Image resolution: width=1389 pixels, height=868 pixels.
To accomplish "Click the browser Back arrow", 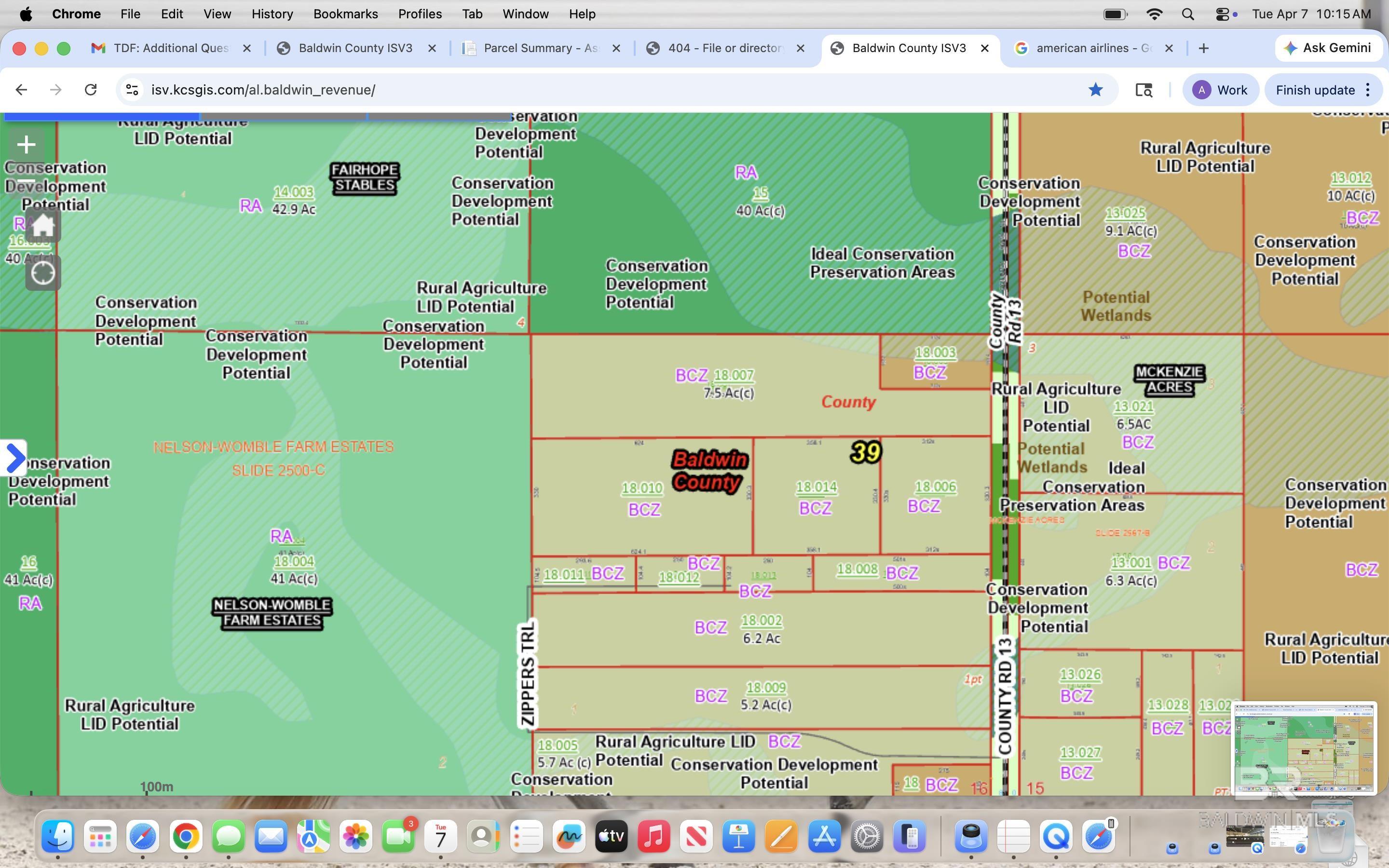I will click(x=21, y=90).
